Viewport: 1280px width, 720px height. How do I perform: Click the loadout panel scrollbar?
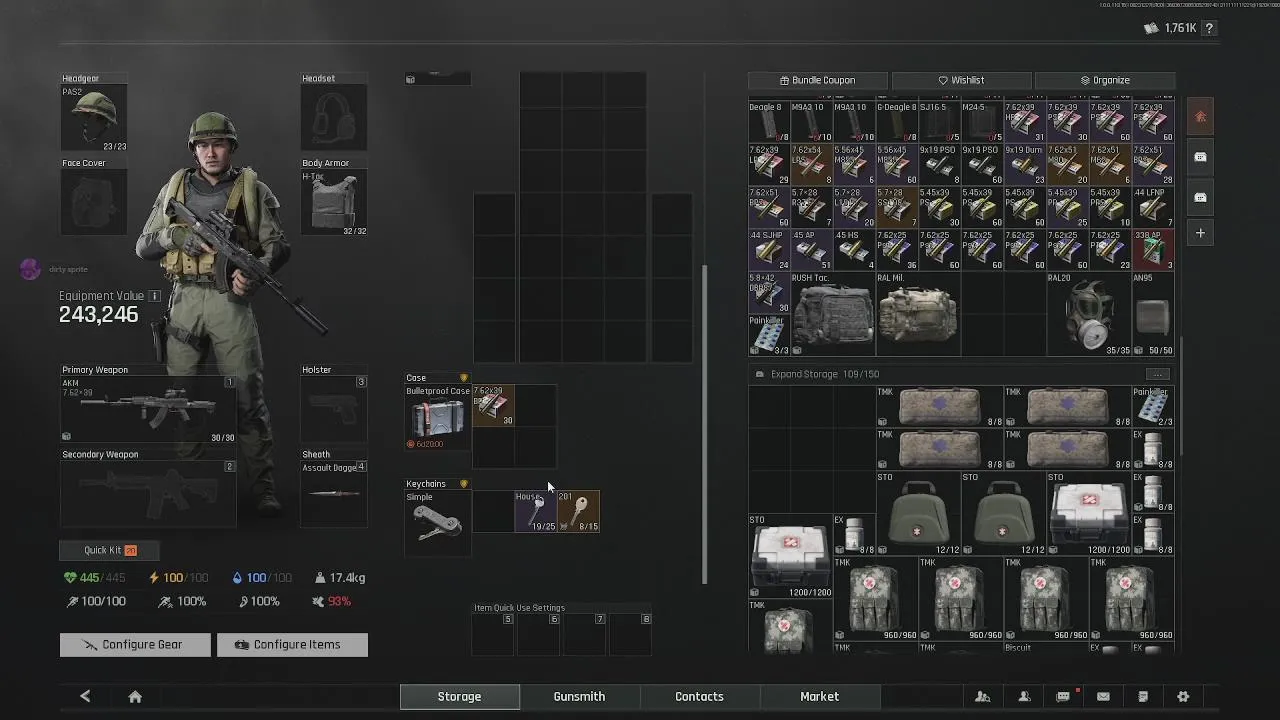(x=705, y=425)
